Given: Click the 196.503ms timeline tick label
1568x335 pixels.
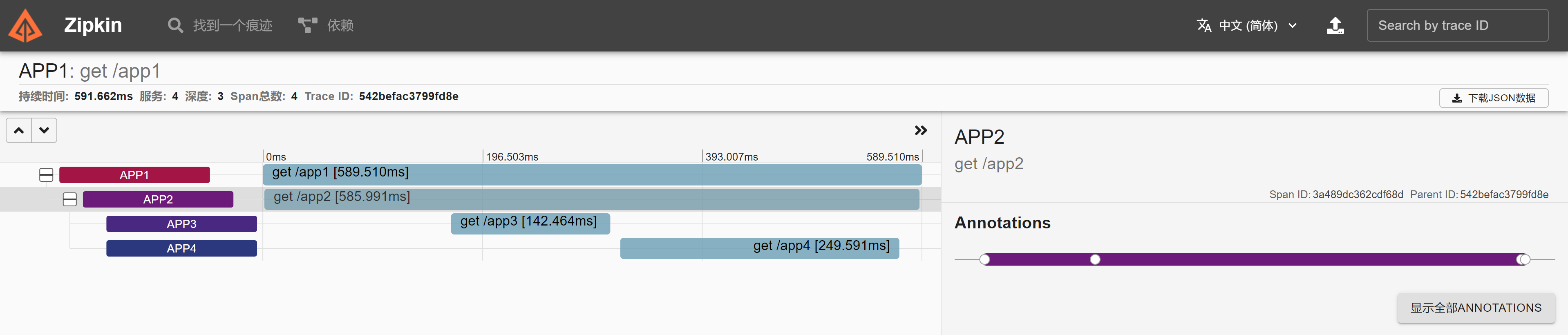Looking at the screenshot, I should click(x=512, y=157).
